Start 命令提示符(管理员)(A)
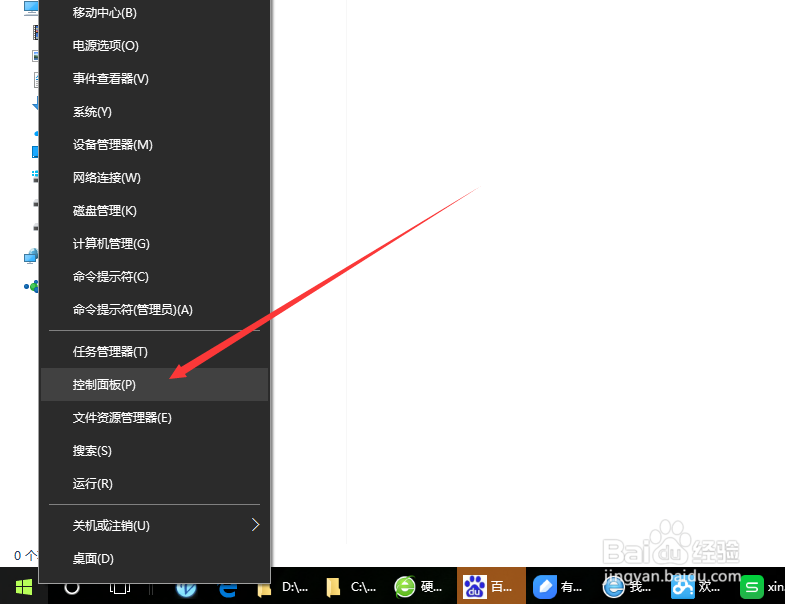This screenshot has width=785, height=604. (154, 310)
